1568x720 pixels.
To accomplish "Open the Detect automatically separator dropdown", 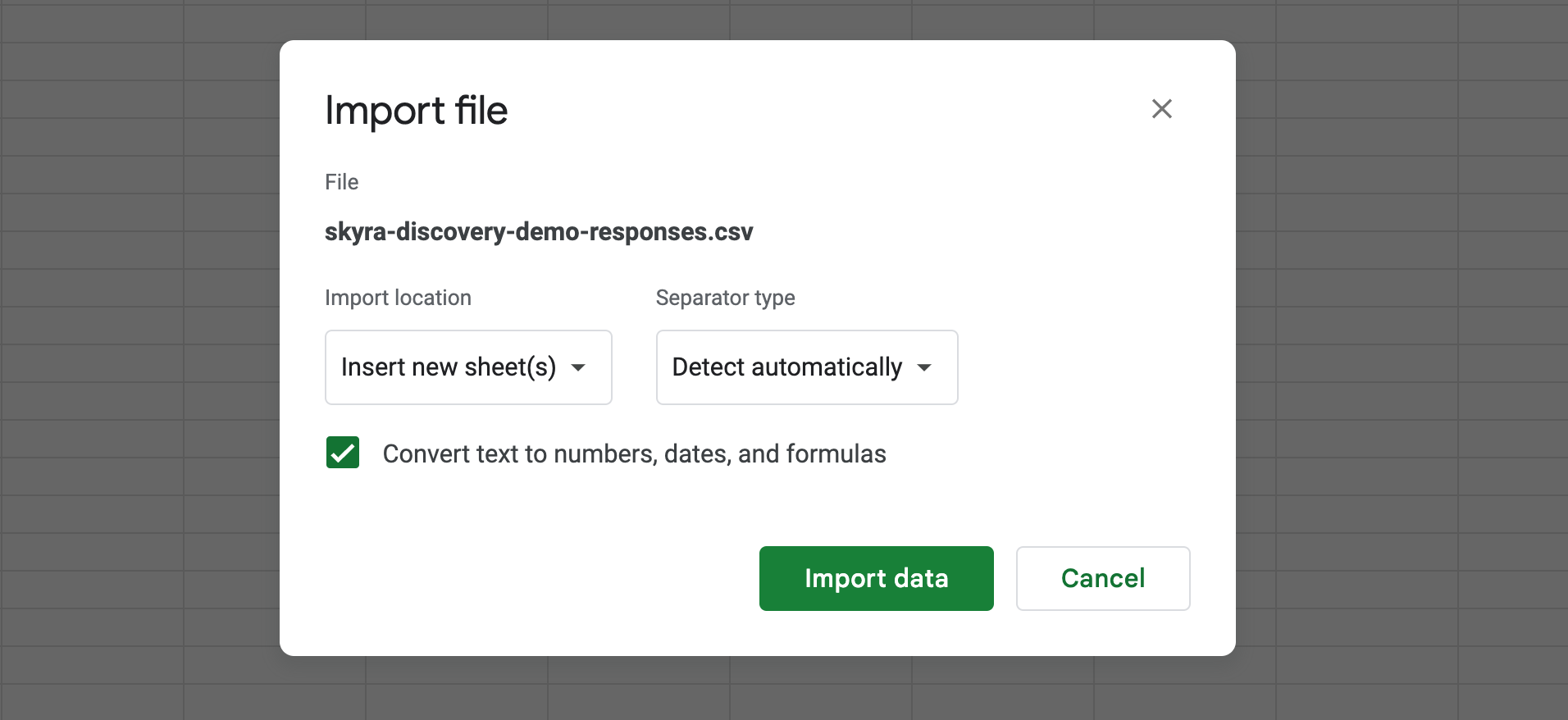I will click(807, 367).
